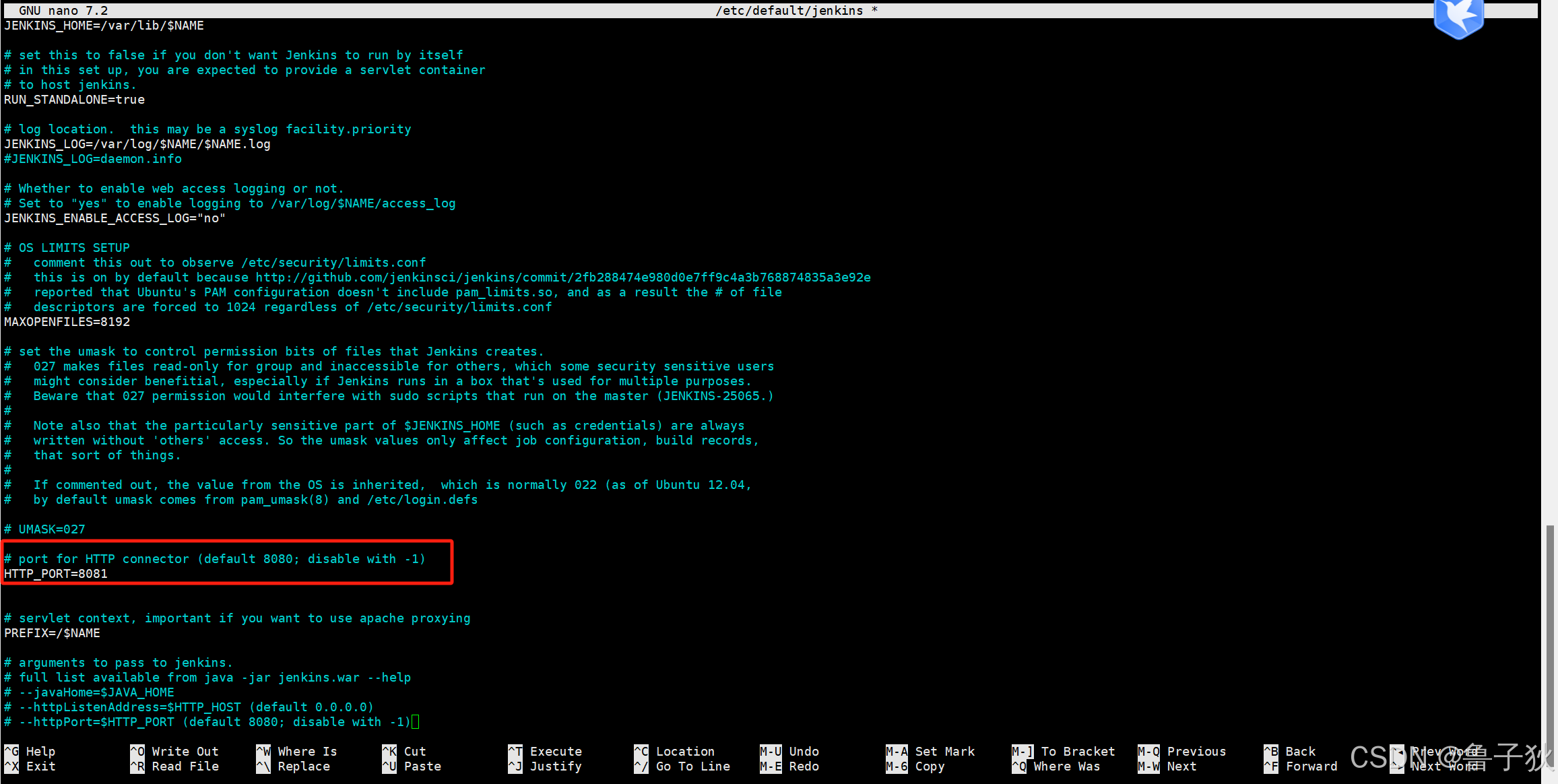Viewport: 1558px width, 784px height.
Task: Click the to host jenkins. comment
Action: click(x=70, y=84)
